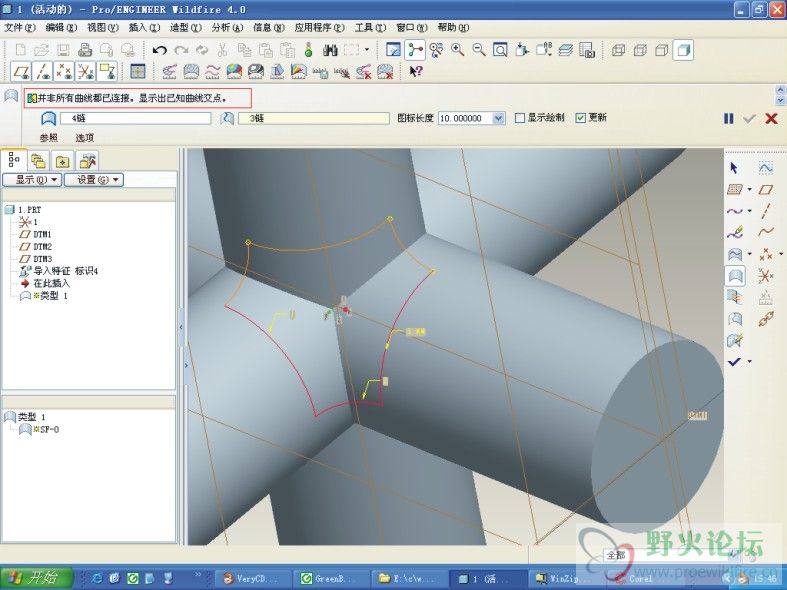The height and width of the screenshot is (590, 787).
Task: Open the 分析(A) menu
Action: point(227,28)
